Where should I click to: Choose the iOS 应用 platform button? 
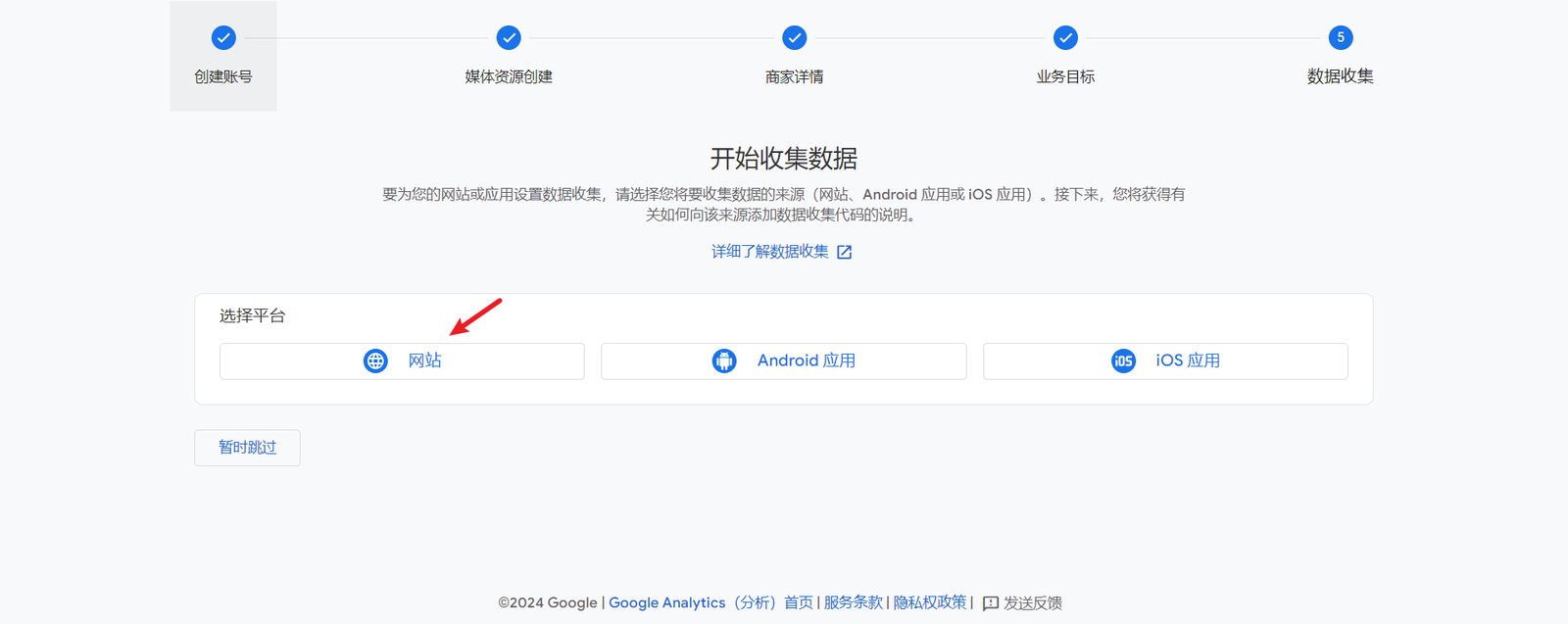coord(1165,361)
